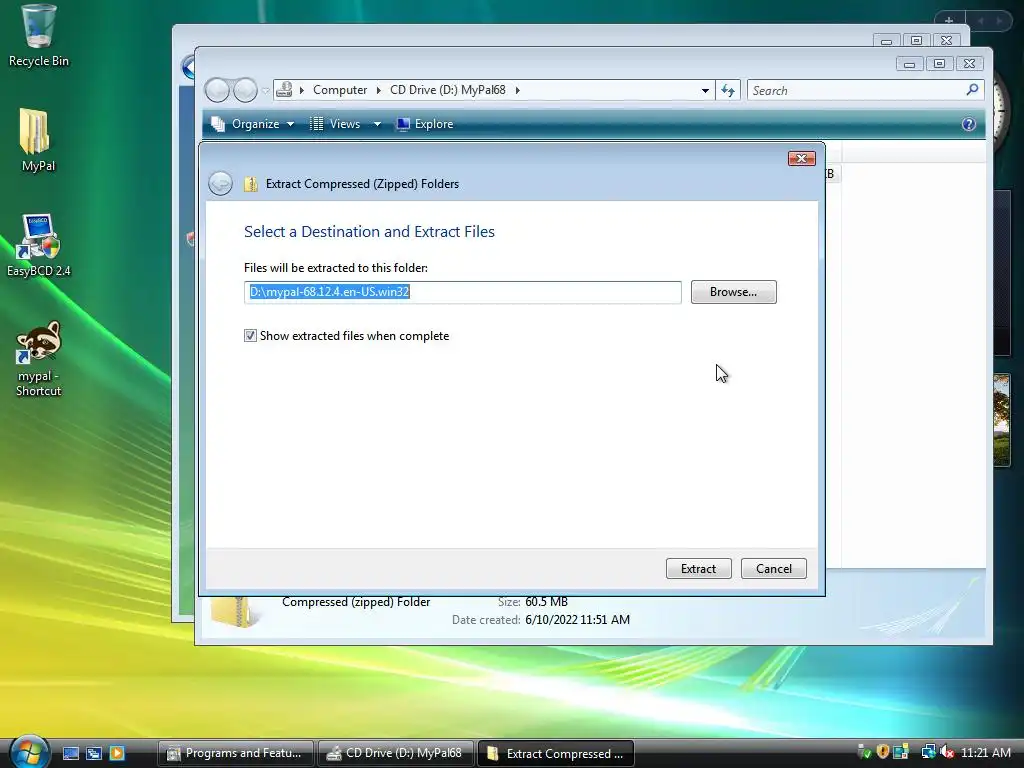This screenshot has height=768, width=1024.
Task: Open the Views dropdown arrow
Action: (377, 124)
